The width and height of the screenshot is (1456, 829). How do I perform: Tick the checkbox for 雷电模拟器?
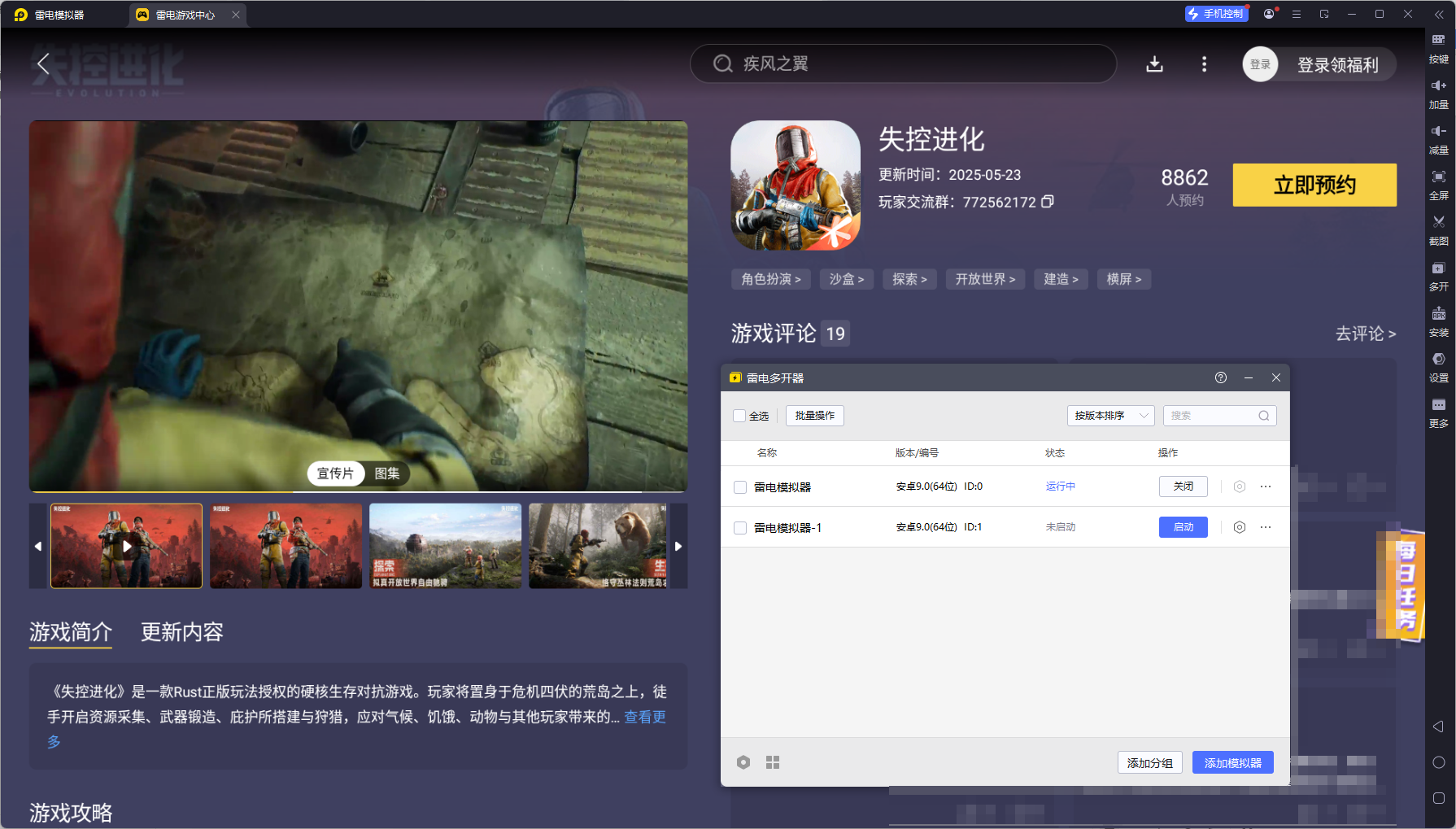[740, 487]
